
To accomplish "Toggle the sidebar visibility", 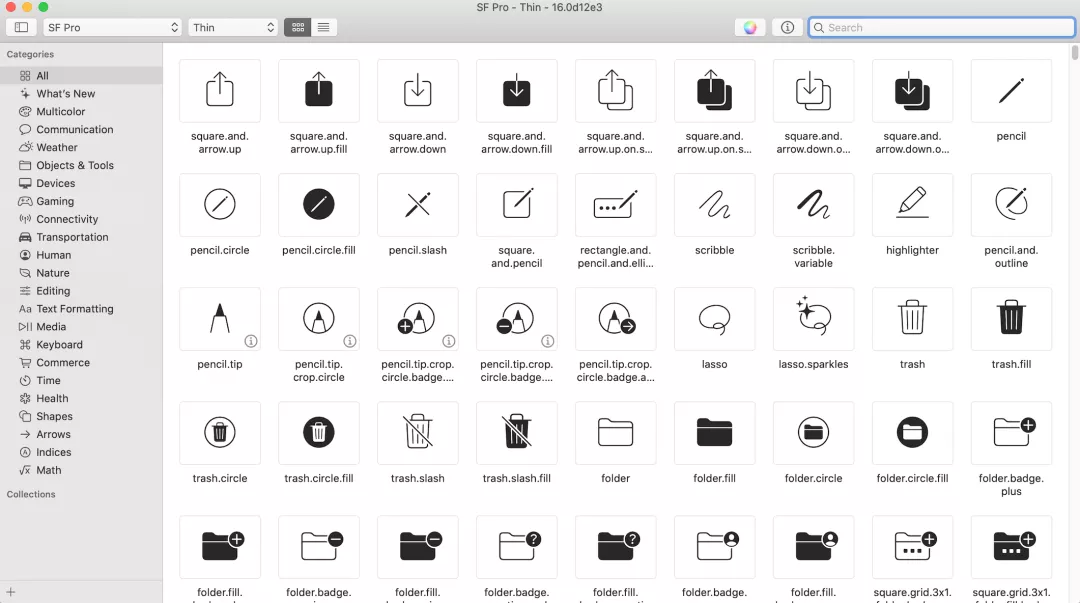I will coord(21,28).
